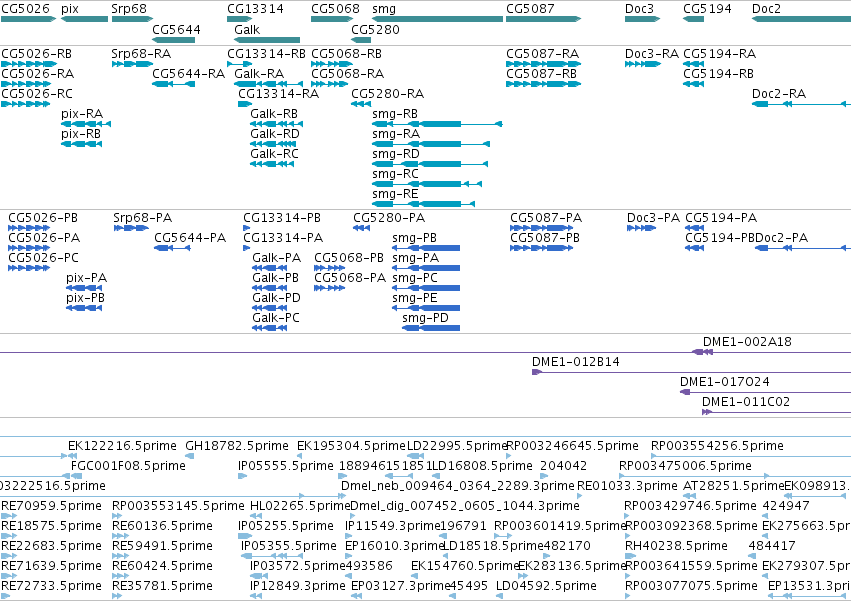
Task: Click the Doc2 gene label
Action: coord(766,9)
